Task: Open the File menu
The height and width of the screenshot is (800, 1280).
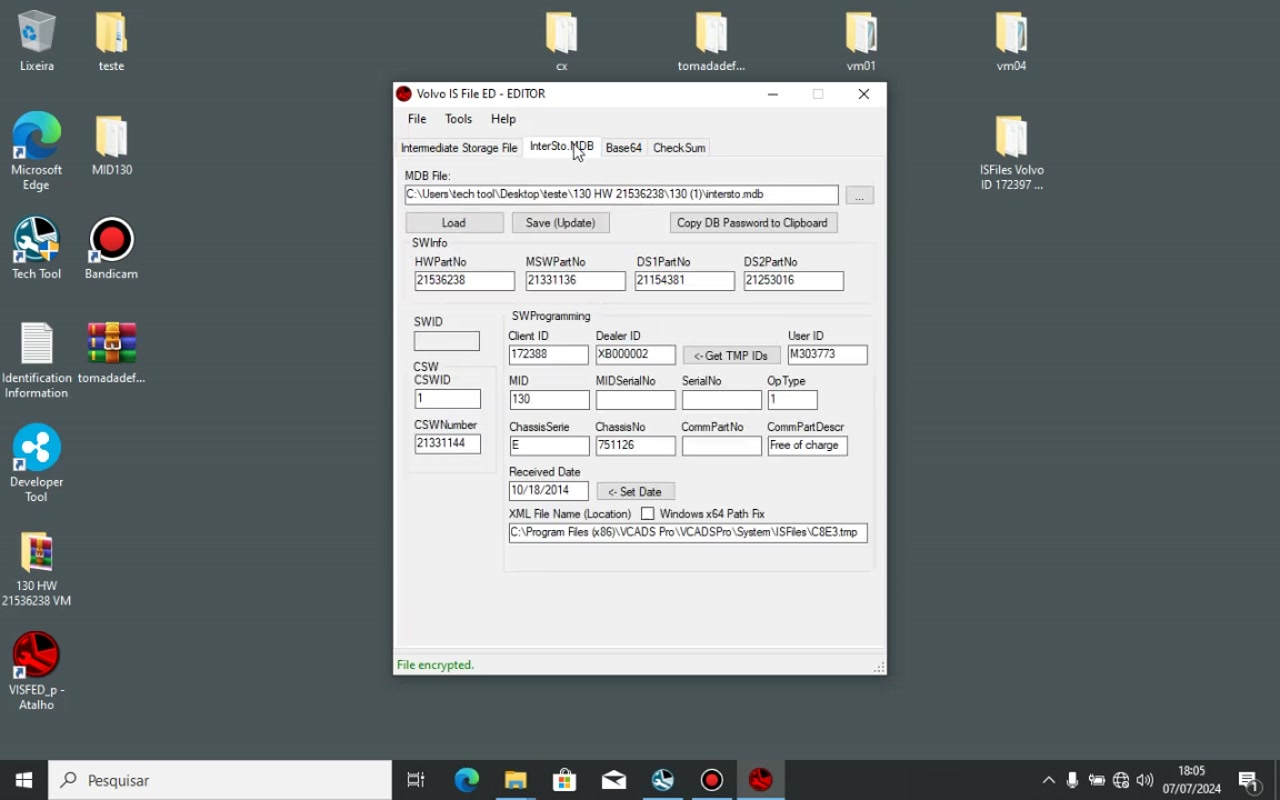Action: (417, 119)
